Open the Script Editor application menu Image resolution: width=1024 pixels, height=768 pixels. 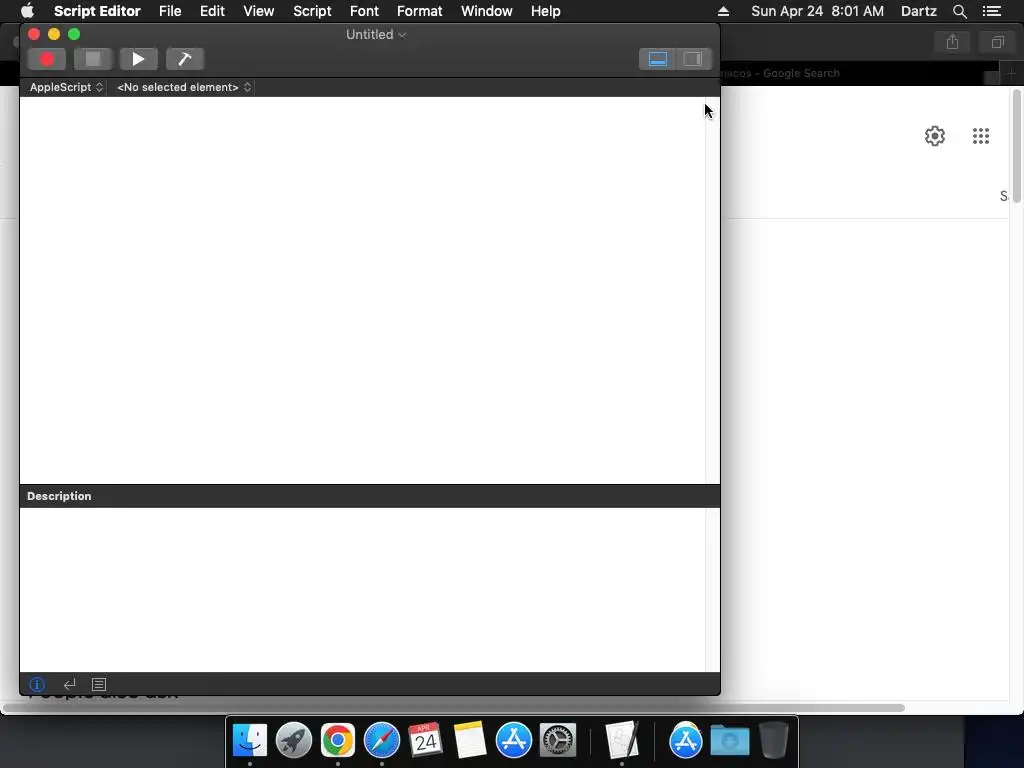coord(97,11)
